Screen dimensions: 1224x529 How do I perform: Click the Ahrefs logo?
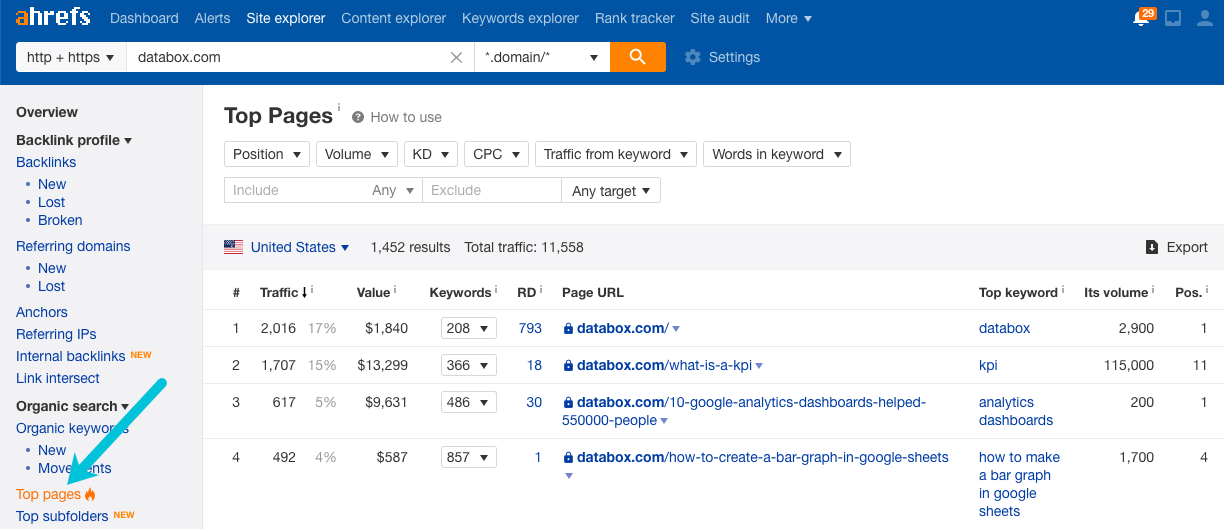[53, 17]
